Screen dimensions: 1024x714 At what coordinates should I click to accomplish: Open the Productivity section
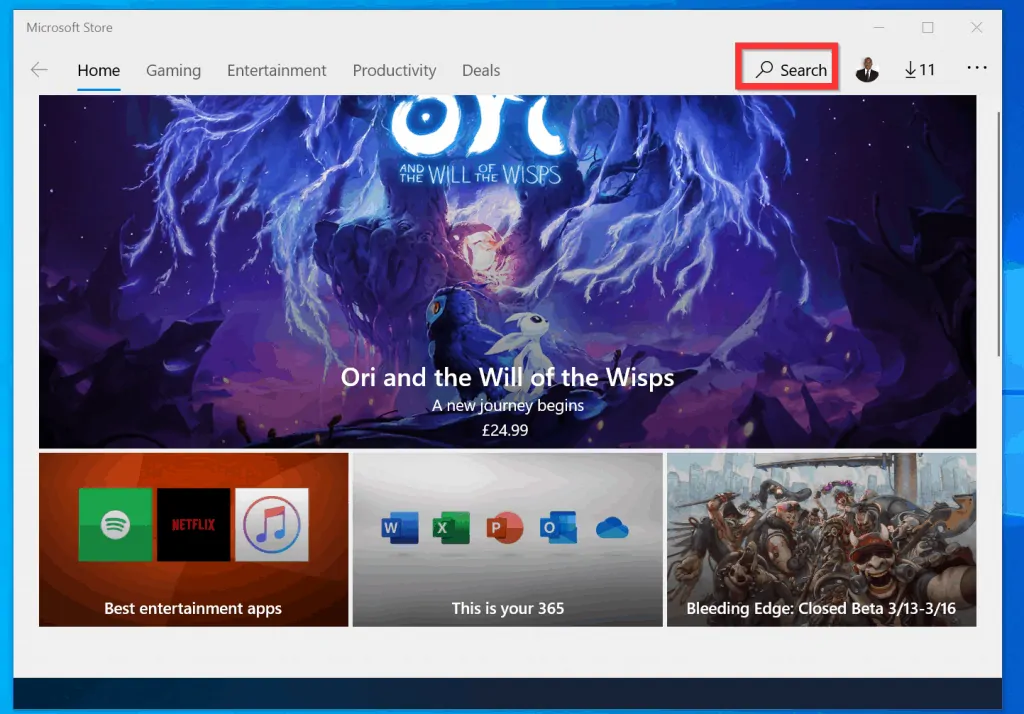point(394,70)
